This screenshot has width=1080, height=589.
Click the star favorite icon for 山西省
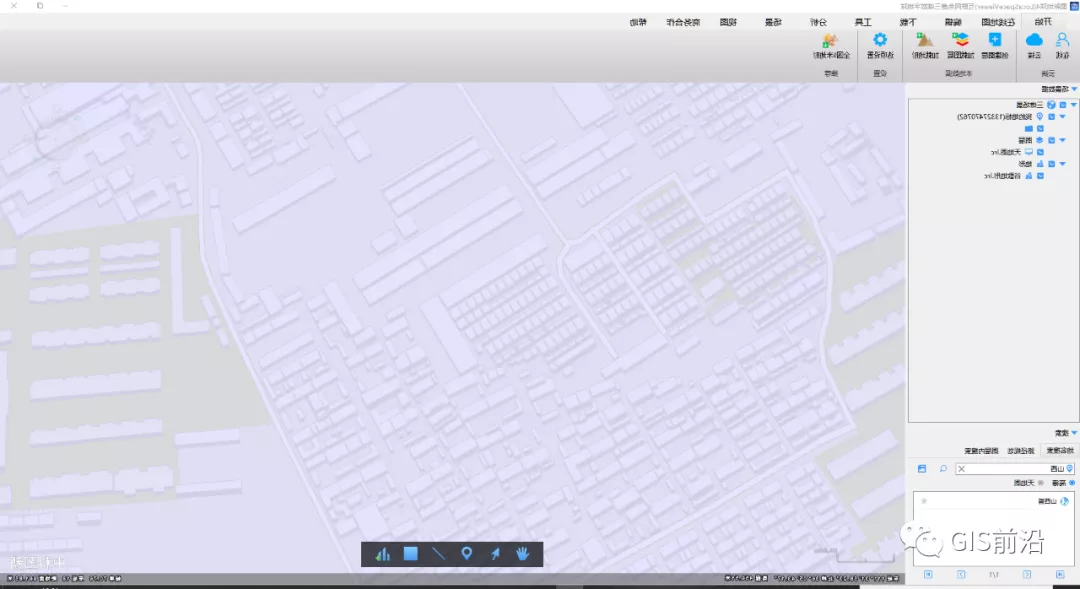(924, 501)
